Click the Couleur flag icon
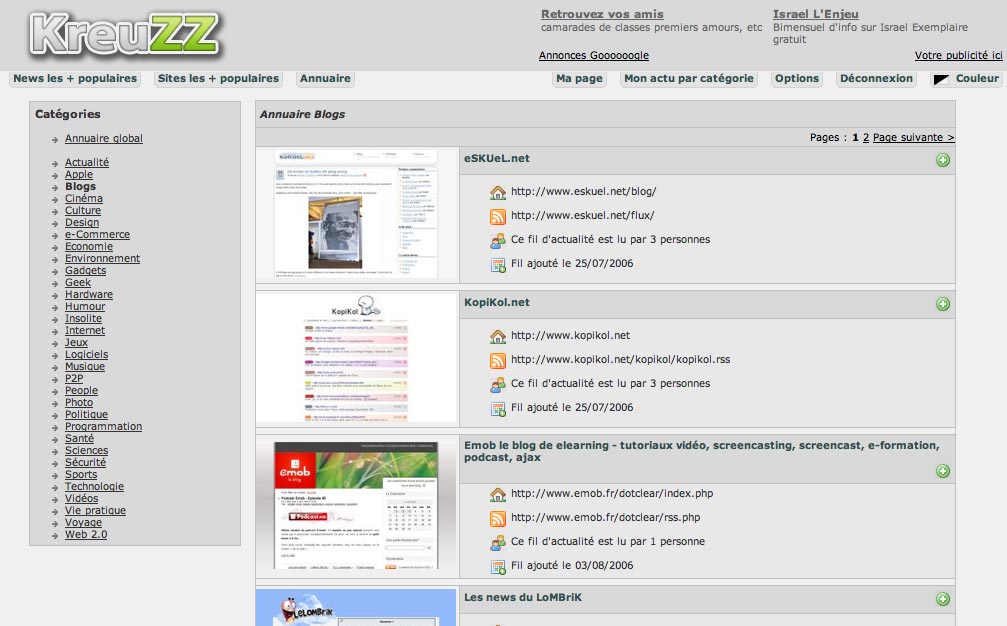The height and width of the screenshot is (626, 1007). click(x=941, y=80)
